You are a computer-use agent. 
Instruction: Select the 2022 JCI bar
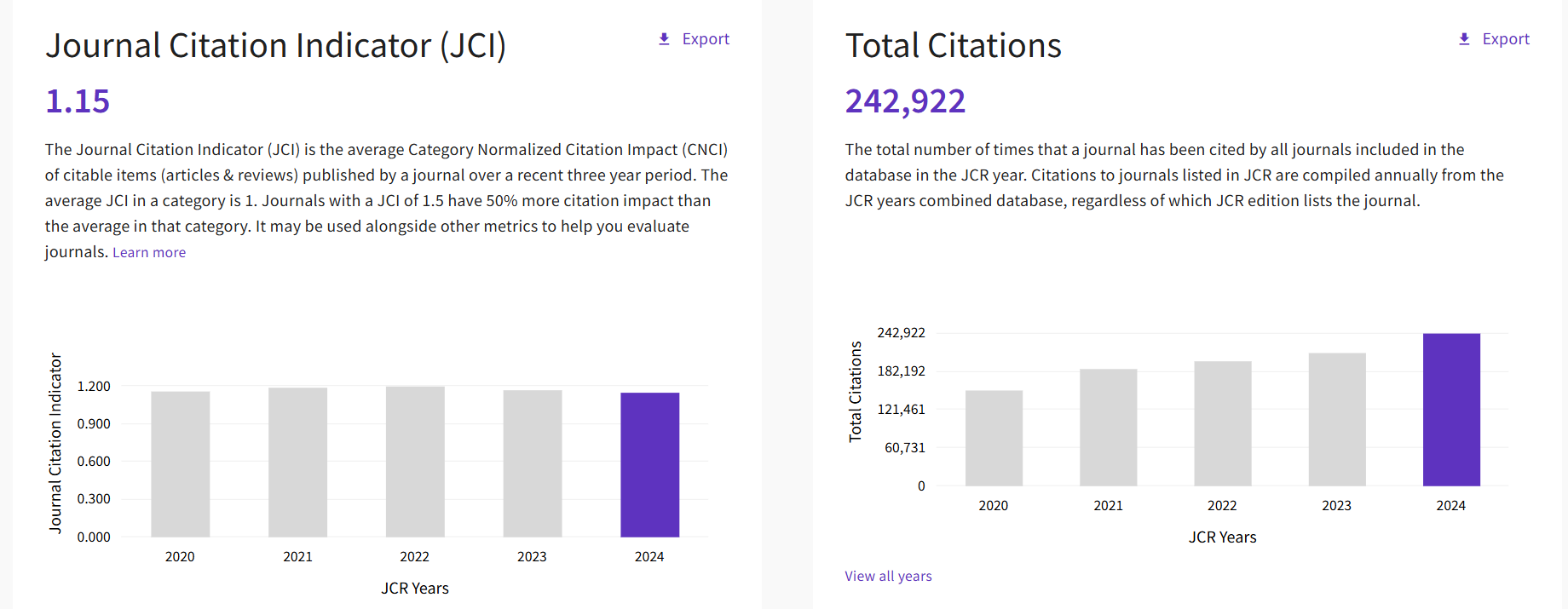pyautogui.click(x=415, y=462)
